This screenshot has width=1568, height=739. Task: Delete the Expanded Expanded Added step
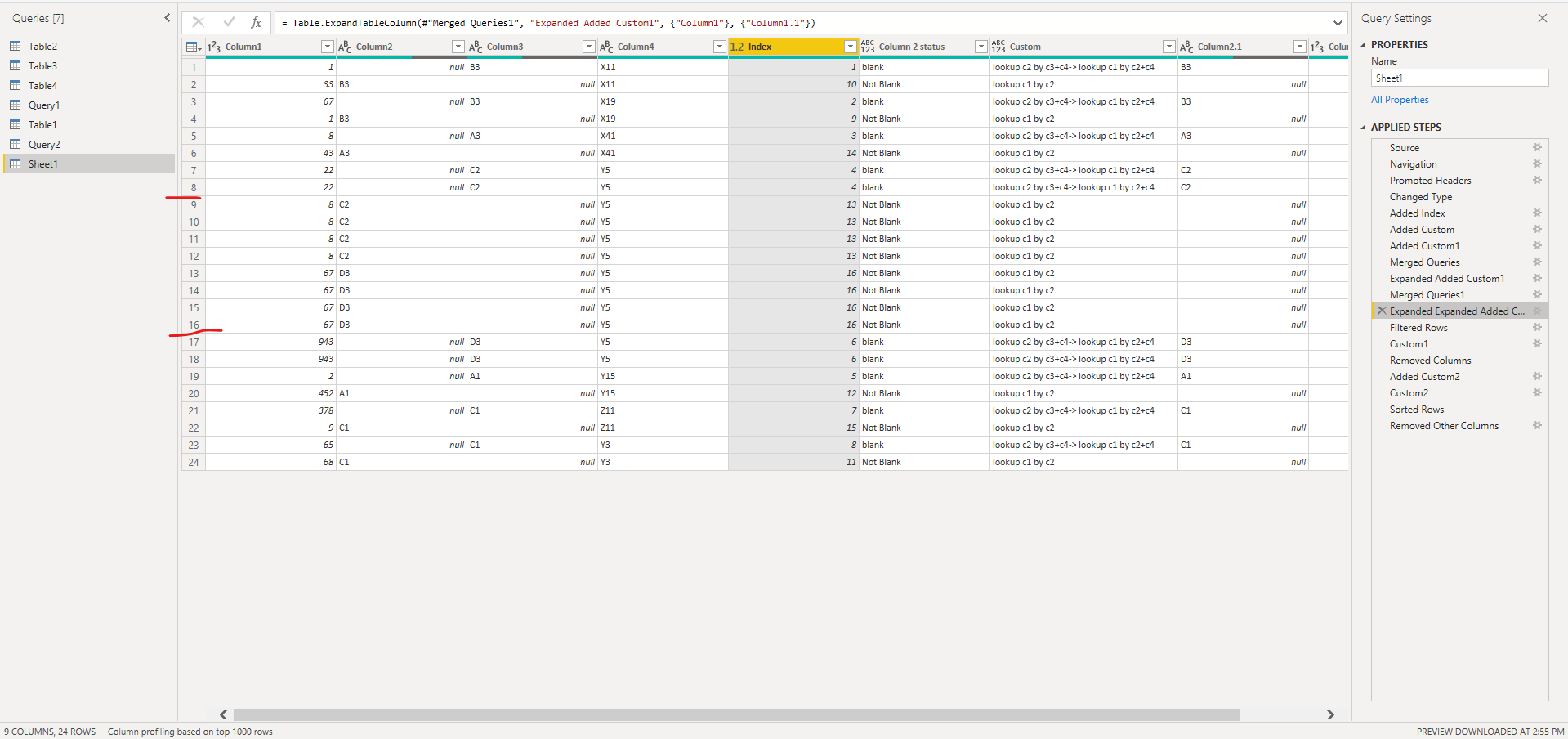coord(1382,311)
